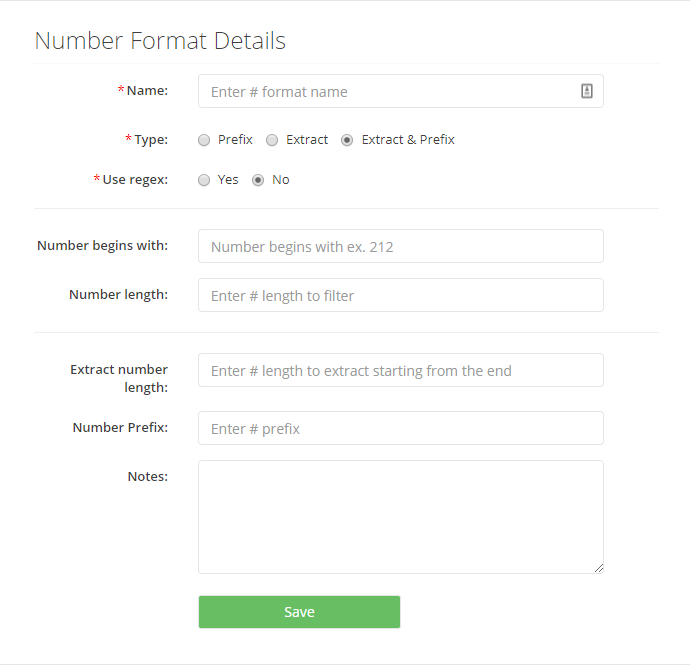Click the "Number length:" label
This screenshot has width=690, height=665.
pos(118,295)
